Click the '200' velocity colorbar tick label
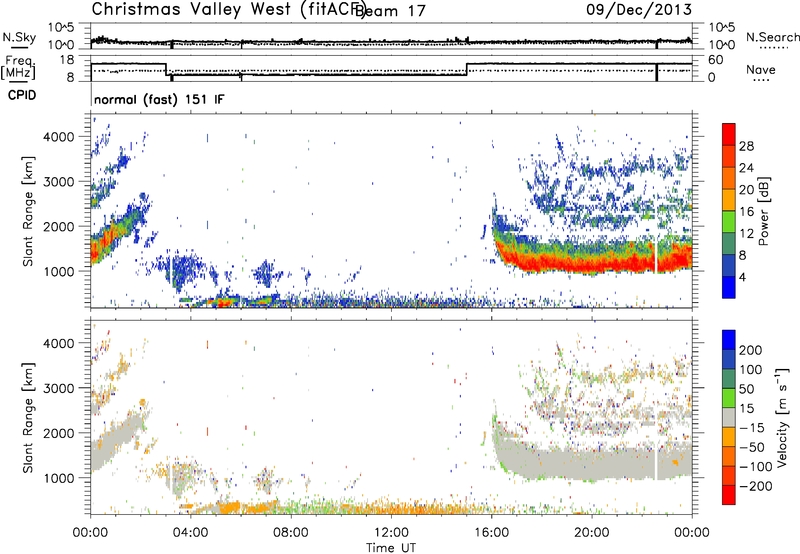The width and height of the screenshot is (800, 554). tap(751, 350)
